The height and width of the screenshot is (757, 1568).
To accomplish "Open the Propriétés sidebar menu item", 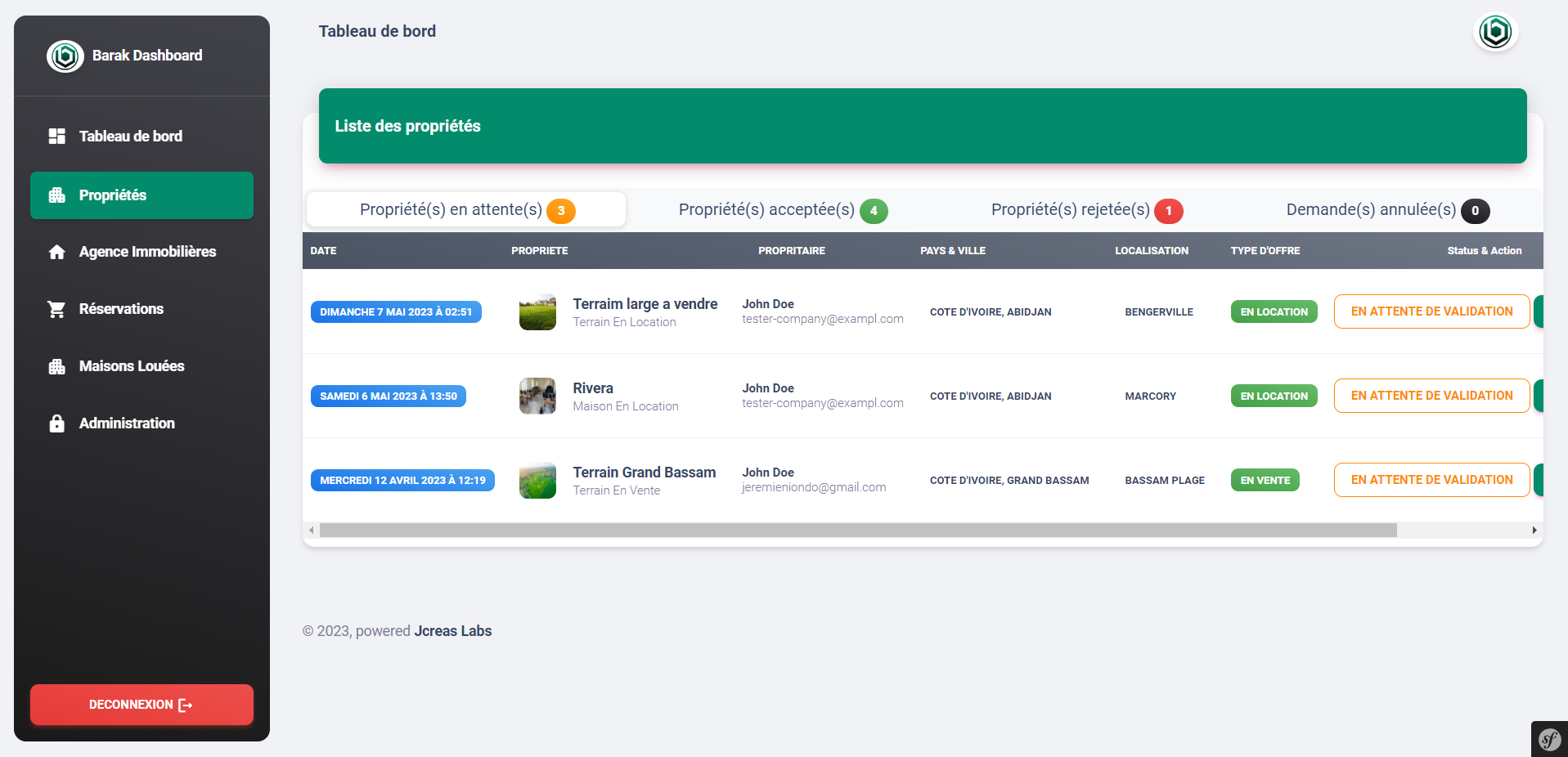I will [x=142, y=195].
